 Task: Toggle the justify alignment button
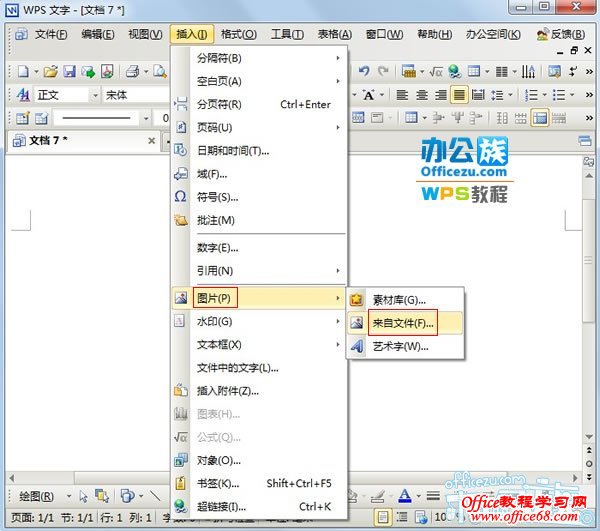coord(459,94)
